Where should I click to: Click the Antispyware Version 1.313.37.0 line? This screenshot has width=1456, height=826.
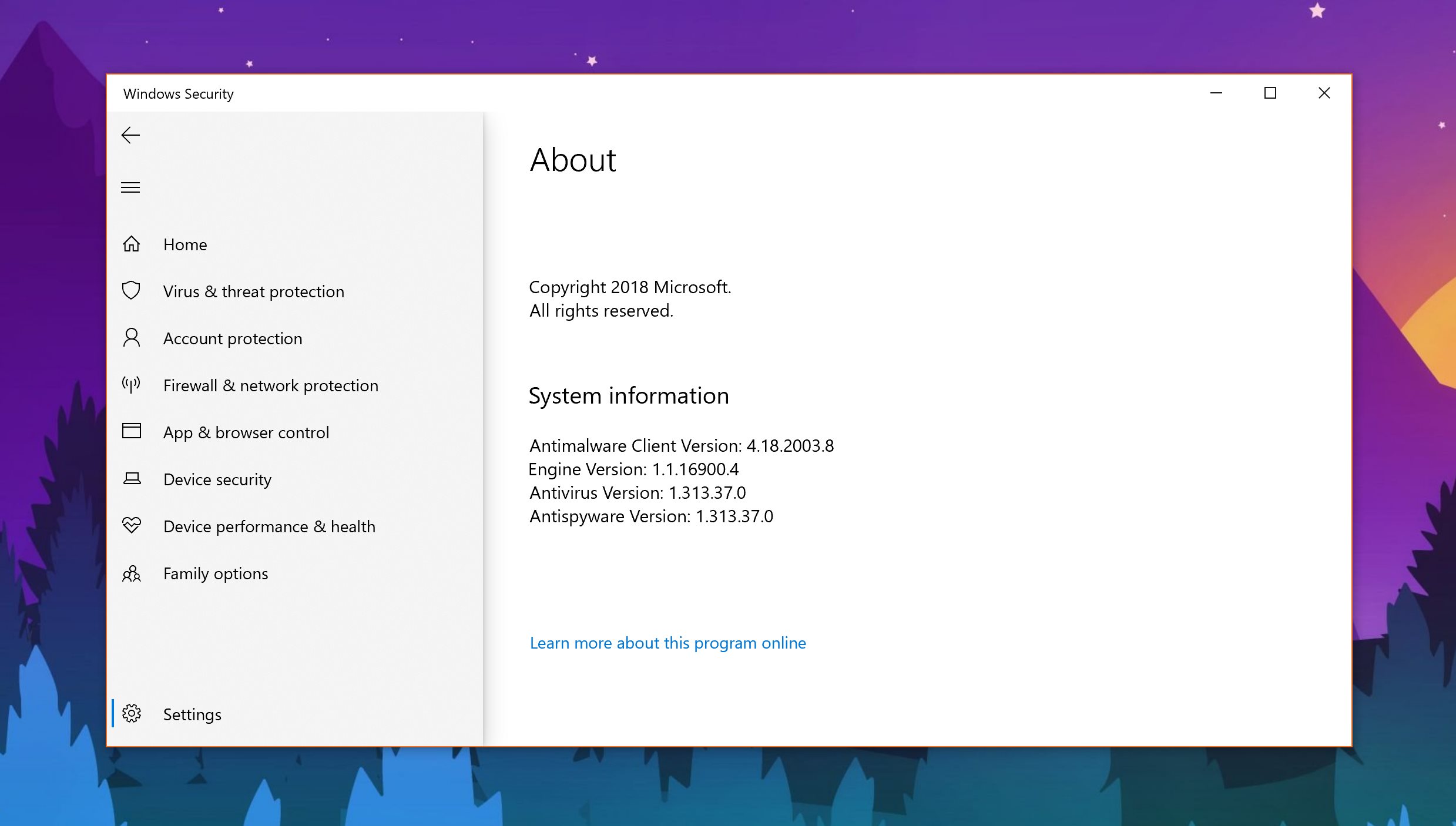[651, 516]
